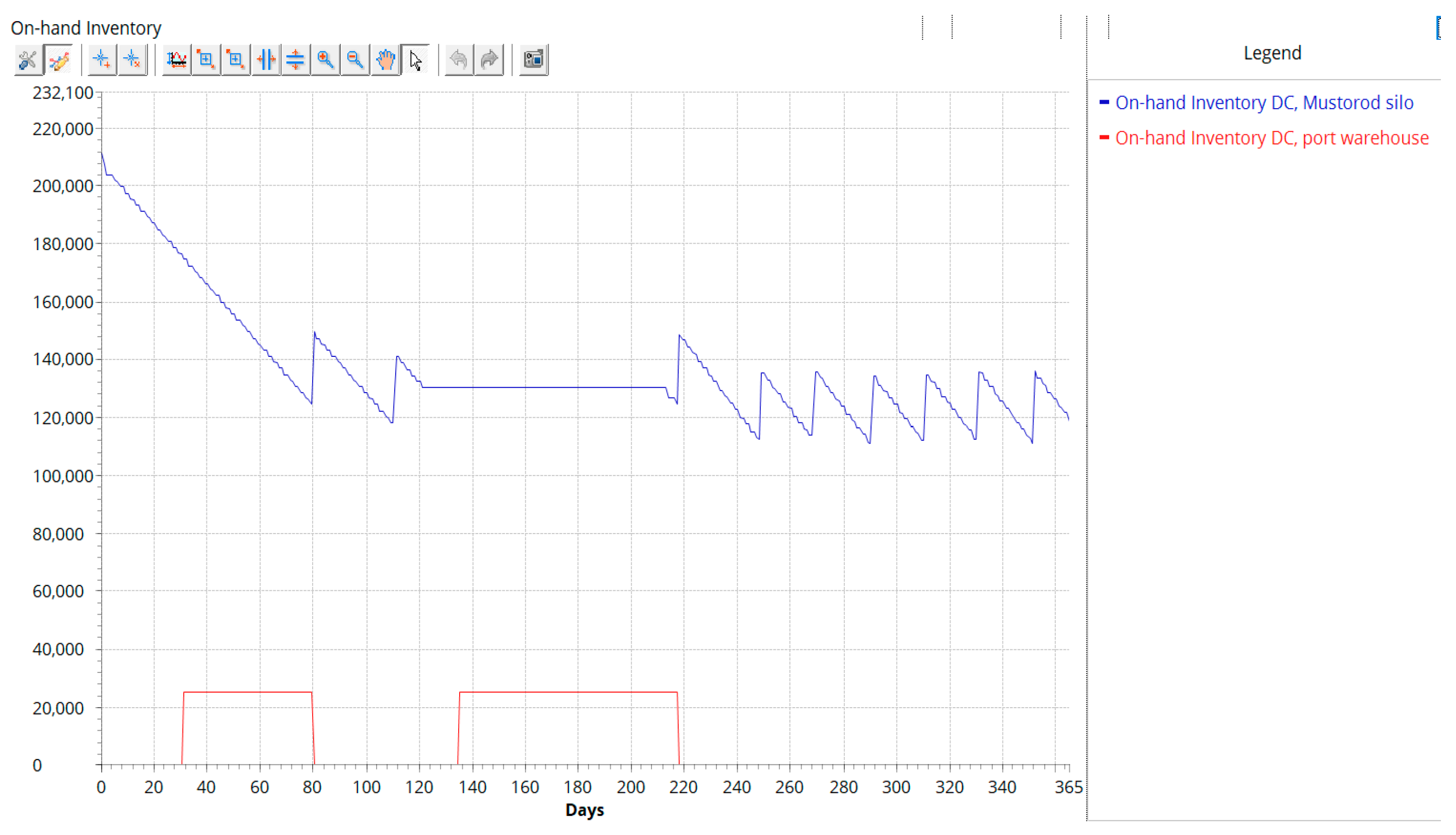The image size is (1456, 835).
Task: Click the Legend panel header
Action: [1272, 53]
